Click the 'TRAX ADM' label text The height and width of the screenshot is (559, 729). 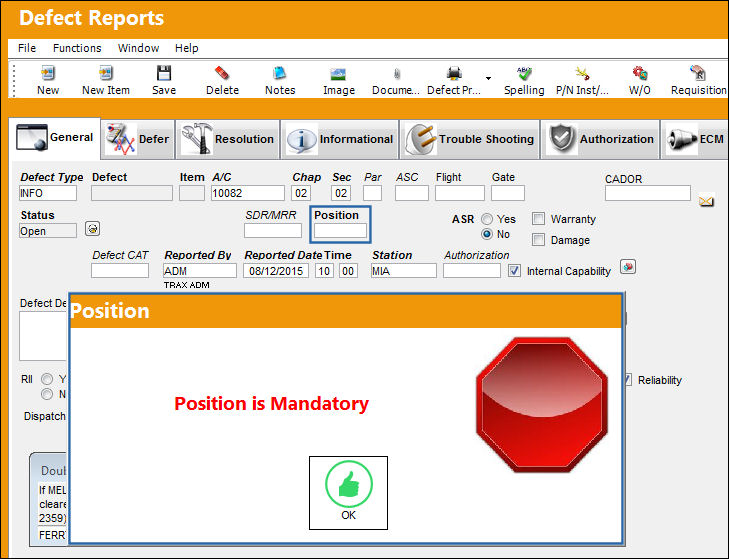coord(186,285)
